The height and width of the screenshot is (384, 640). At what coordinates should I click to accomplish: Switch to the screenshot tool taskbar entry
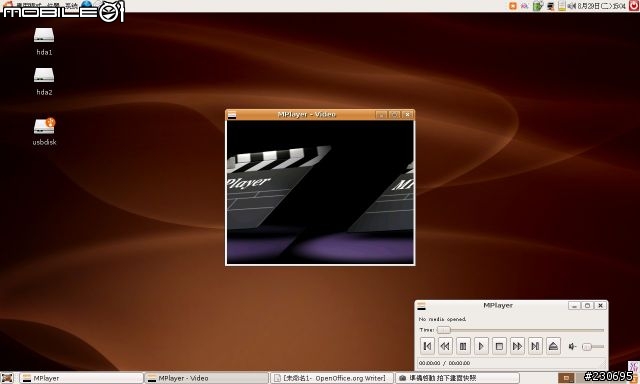457,378
